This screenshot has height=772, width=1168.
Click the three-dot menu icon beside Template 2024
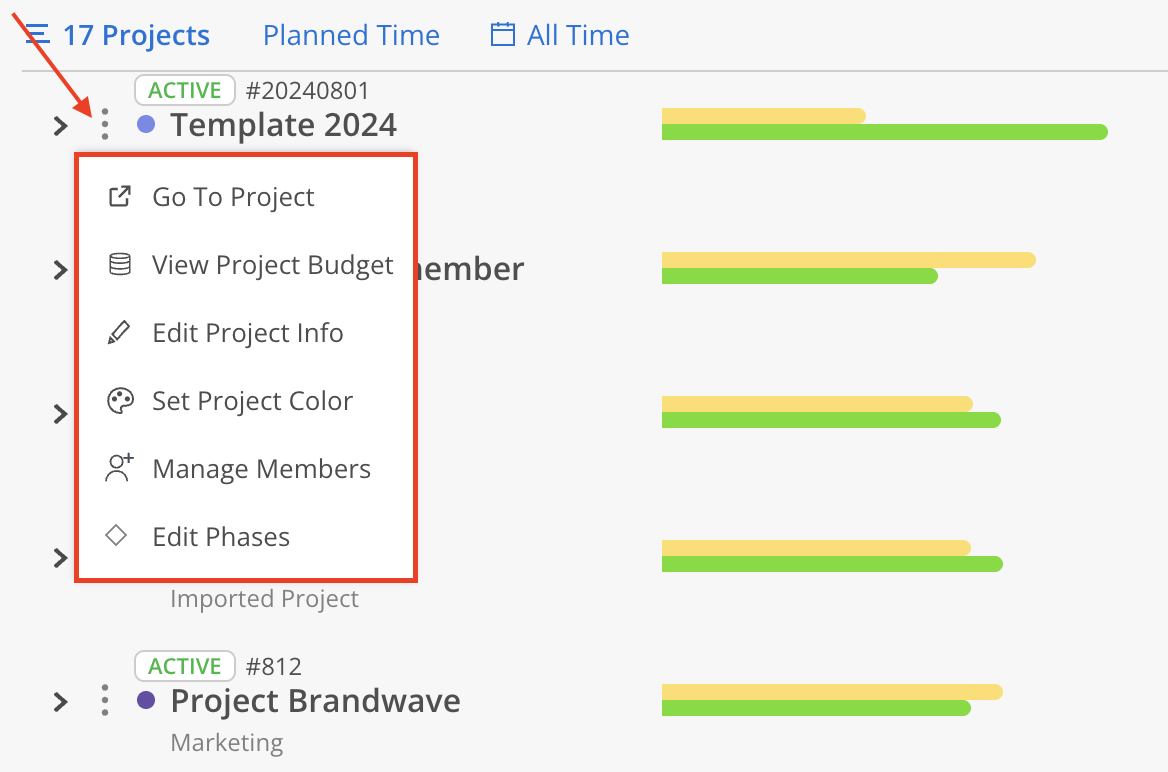click(x=105, y=124)
